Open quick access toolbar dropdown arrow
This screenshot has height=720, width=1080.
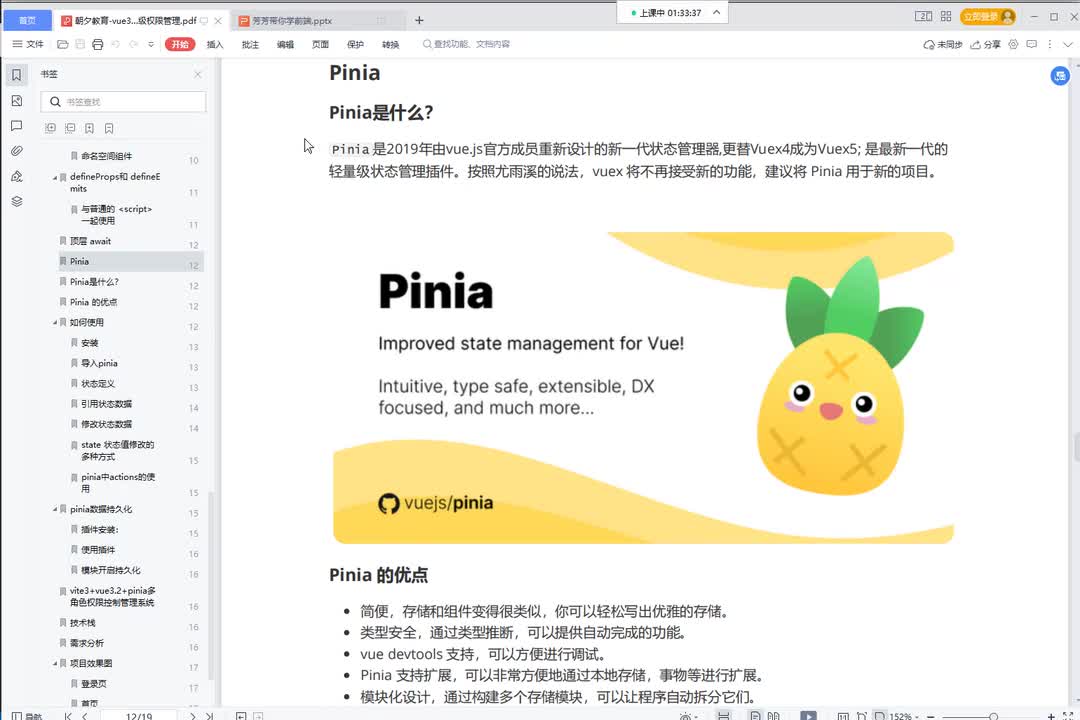pyautogui.click(x=151, y=44)
